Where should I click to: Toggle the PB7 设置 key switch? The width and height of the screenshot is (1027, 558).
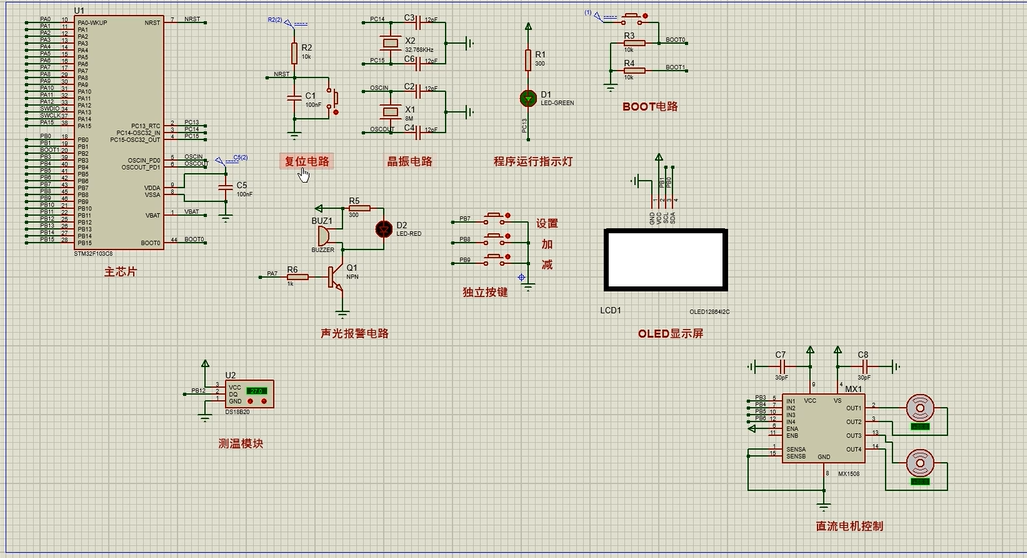(x=497, y=216)
